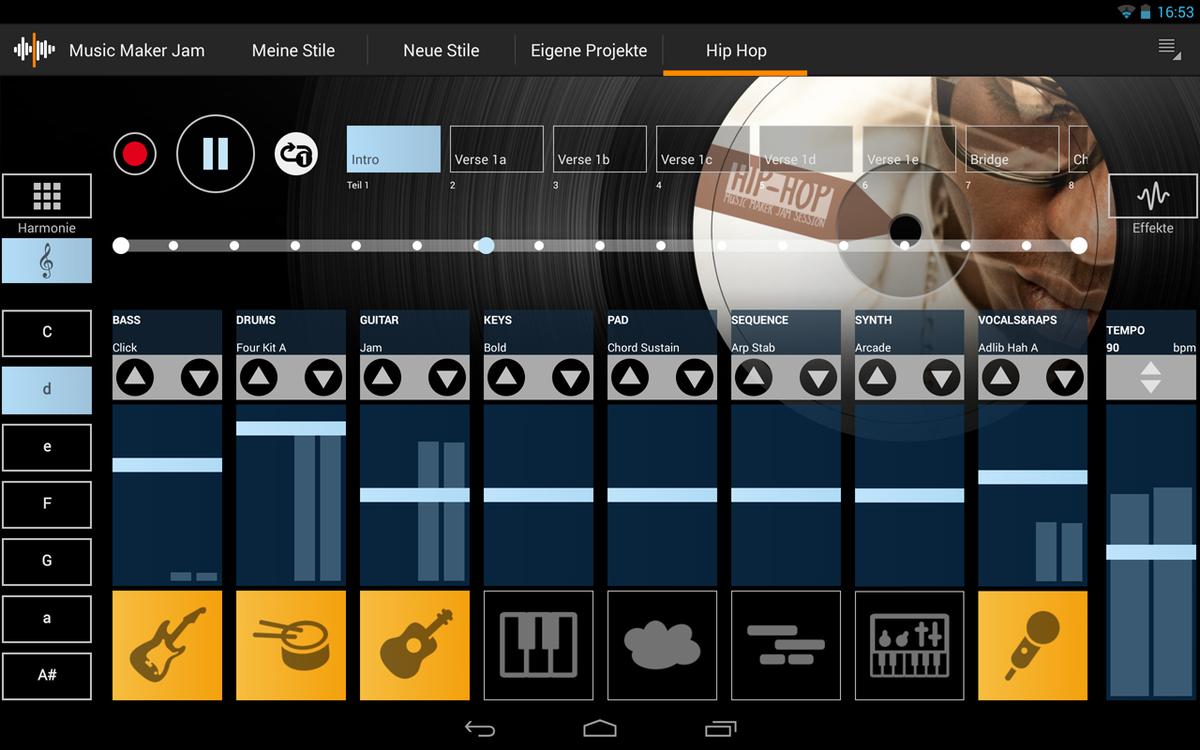This screenshot has width=1200, height=750.
Task: Click the GUITAR down arrow
Action: click(448, 378)
